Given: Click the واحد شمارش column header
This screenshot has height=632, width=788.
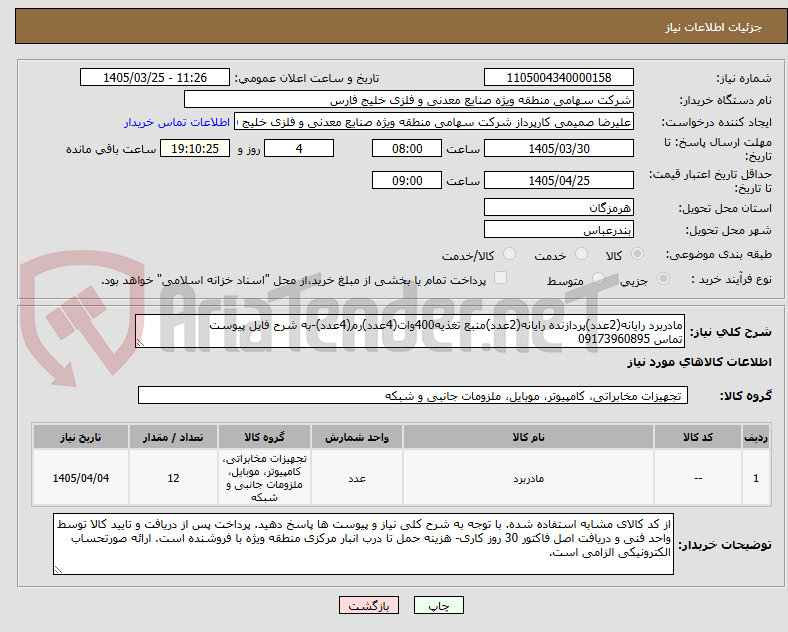Looking at the screenshot, I should (x=357, y=437).
